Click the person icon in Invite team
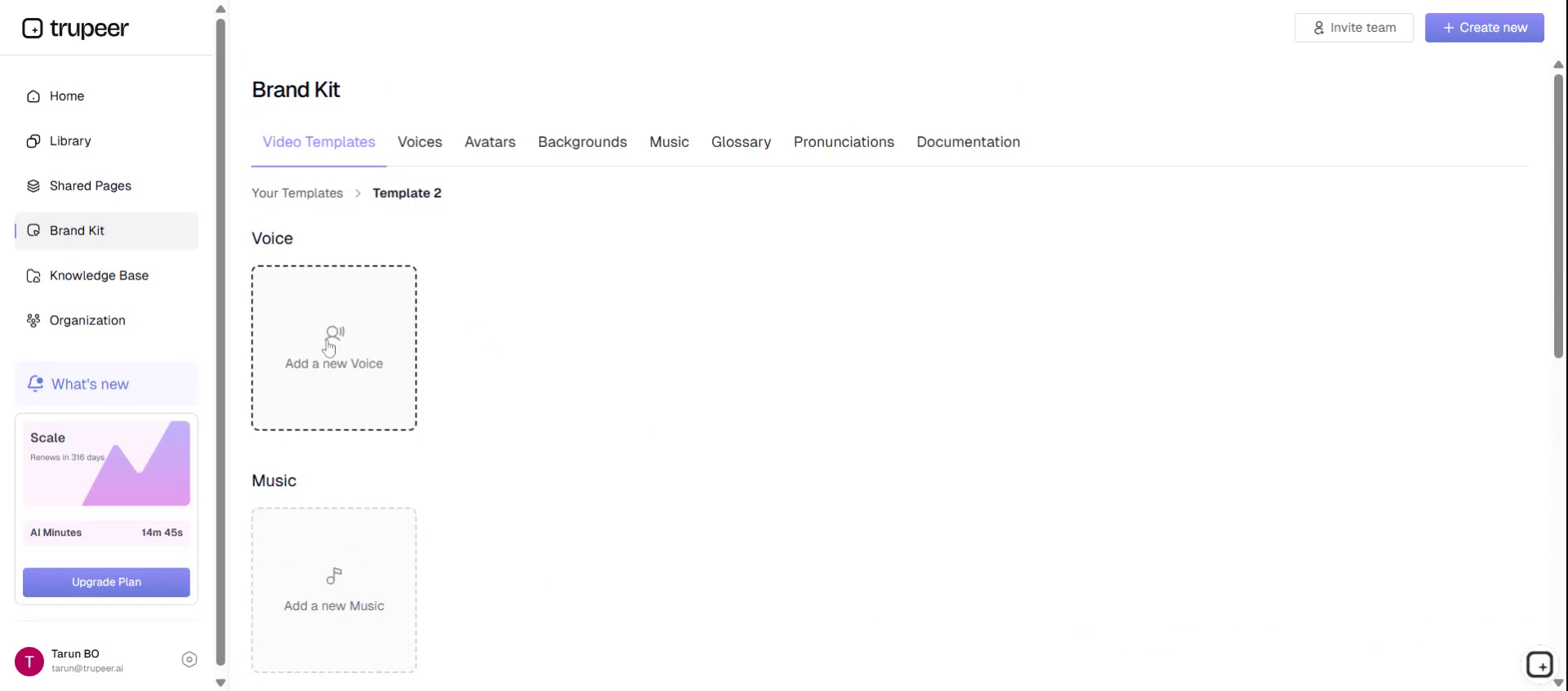Viewport: 1568px width, 691px height. click(1318, 28)
